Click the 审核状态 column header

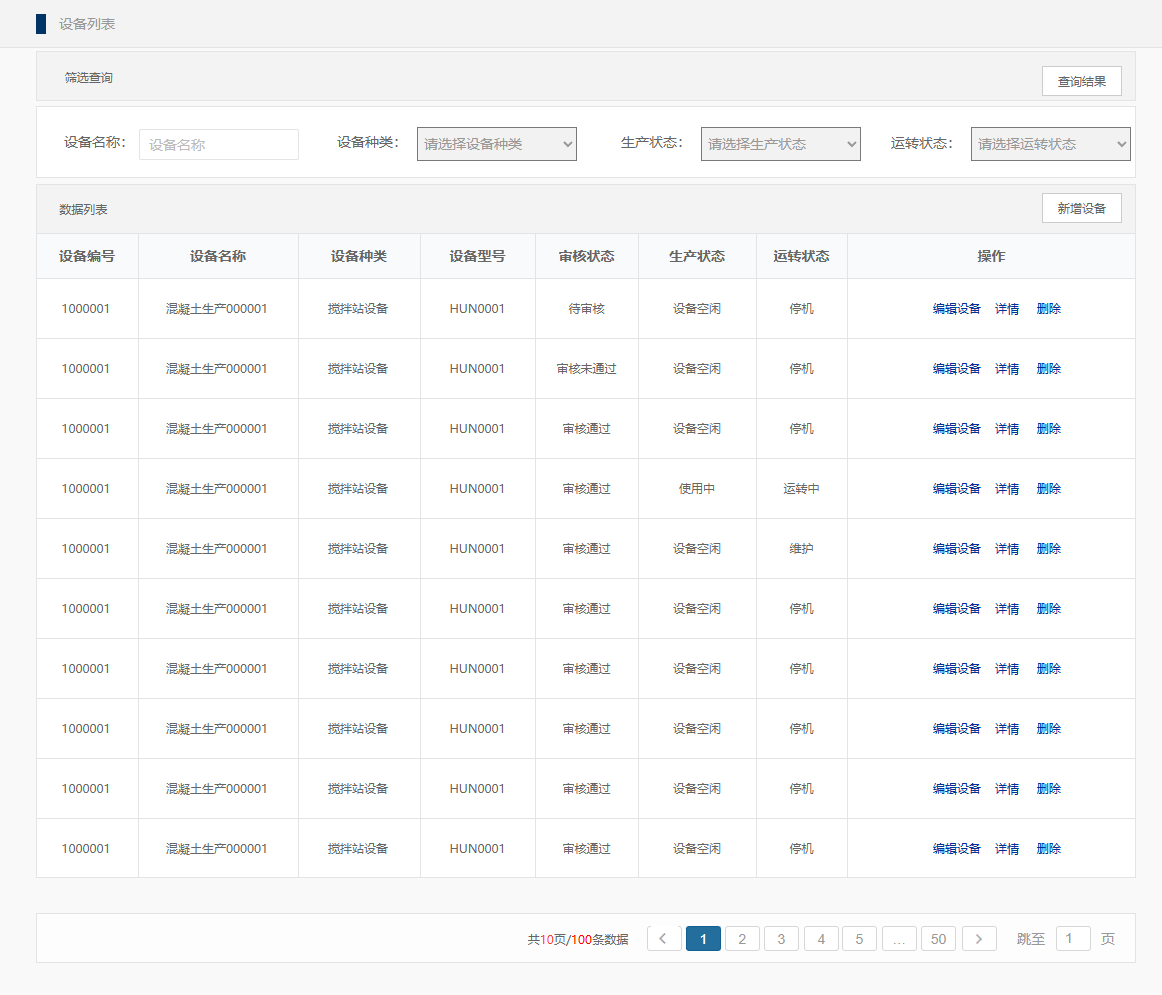(587, 256)
